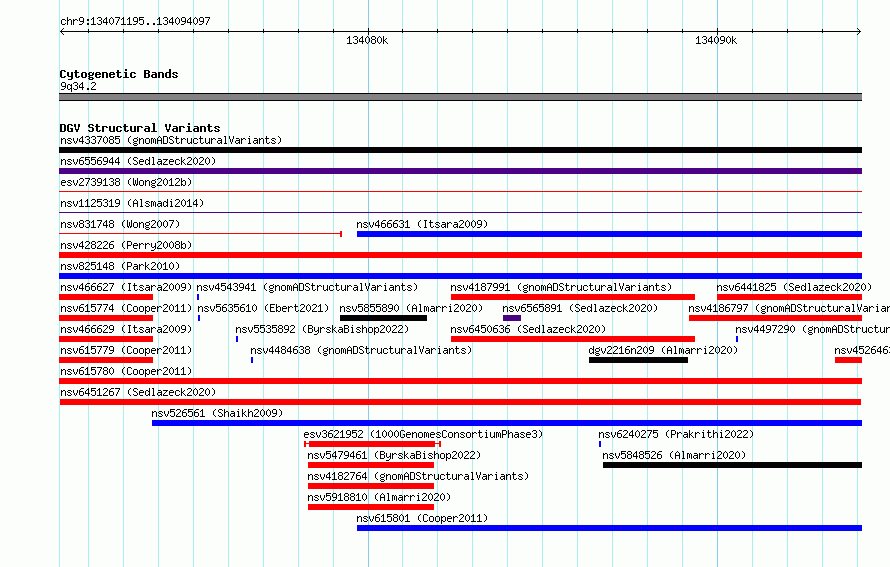
Task: Select the gray 9q34.2 cytogenetic band bar
Action: 460,97
